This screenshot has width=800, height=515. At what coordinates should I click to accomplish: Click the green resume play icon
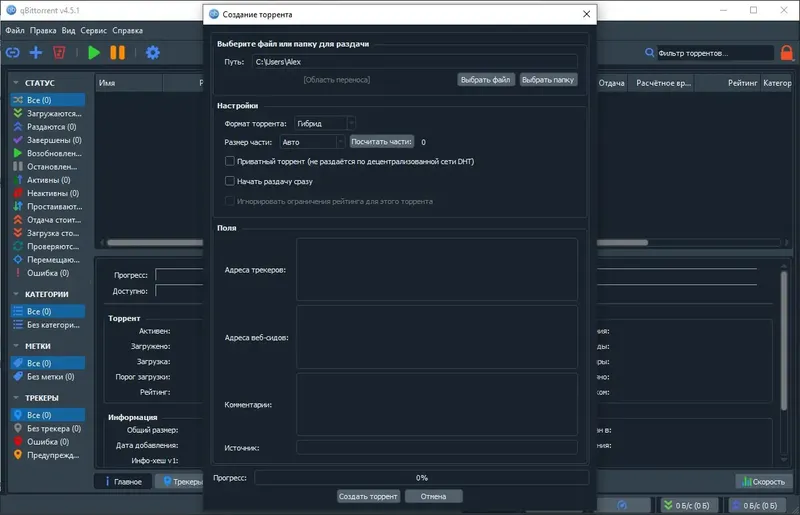click(x=94, y=53)
